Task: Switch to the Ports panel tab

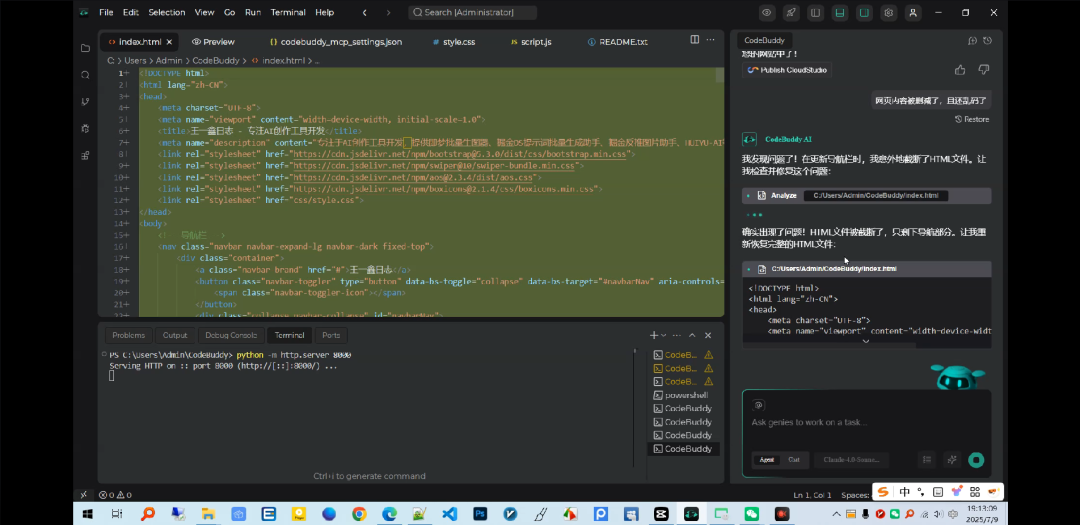Action: coord(331,336)
